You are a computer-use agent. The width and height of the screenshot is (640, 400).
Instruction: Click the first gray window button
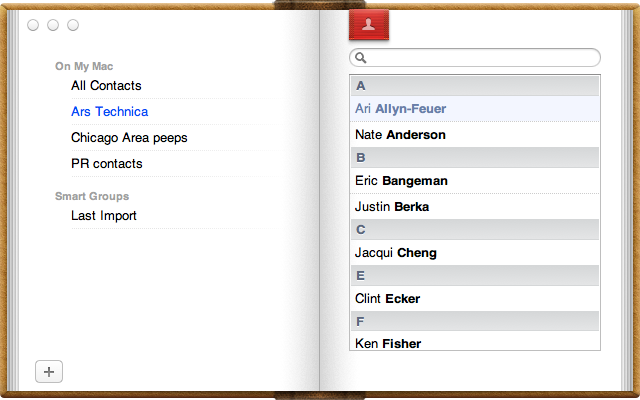(33, 25)
